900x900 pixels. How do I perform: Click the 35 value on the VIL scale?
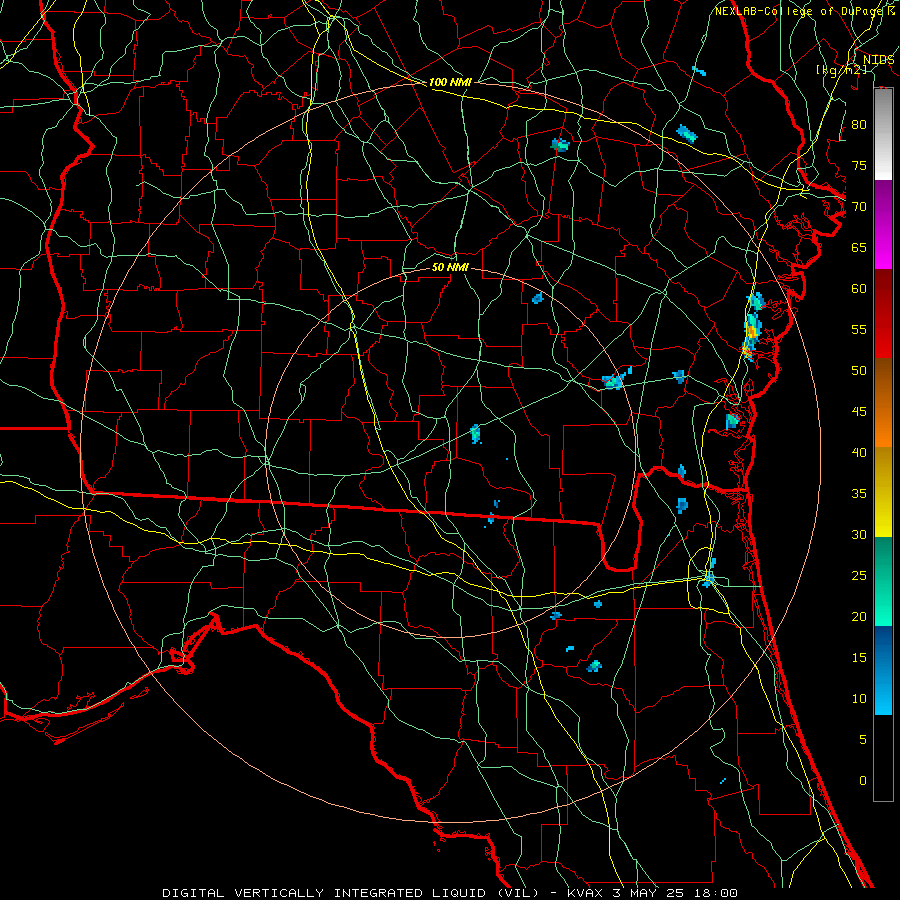pos(859,494)
